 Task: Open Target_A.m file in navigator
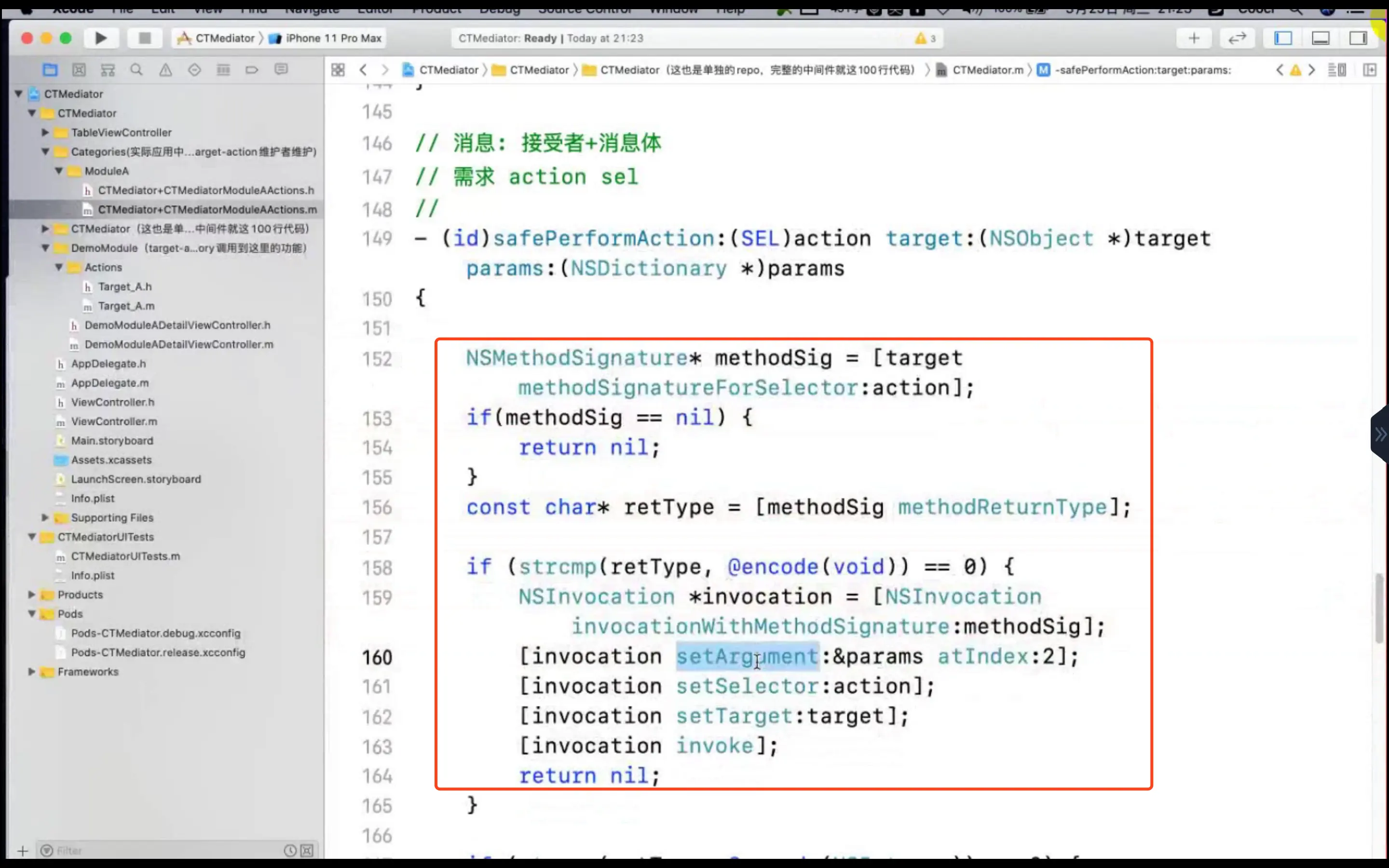(126, 306)
